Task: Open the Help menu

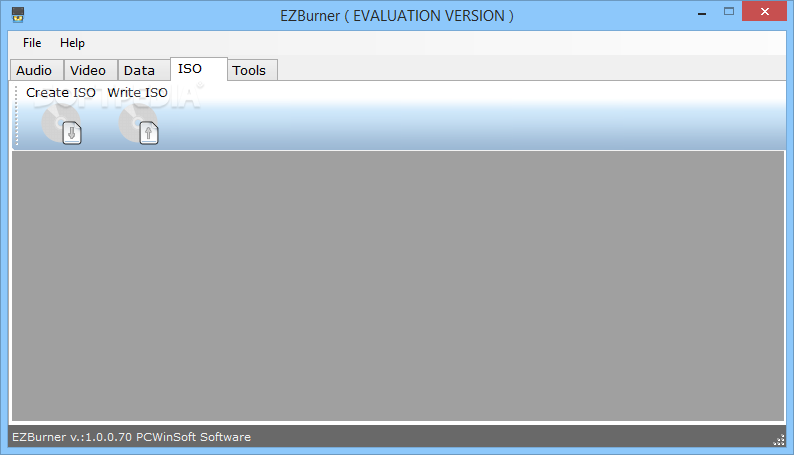Action: pos(72,43)
